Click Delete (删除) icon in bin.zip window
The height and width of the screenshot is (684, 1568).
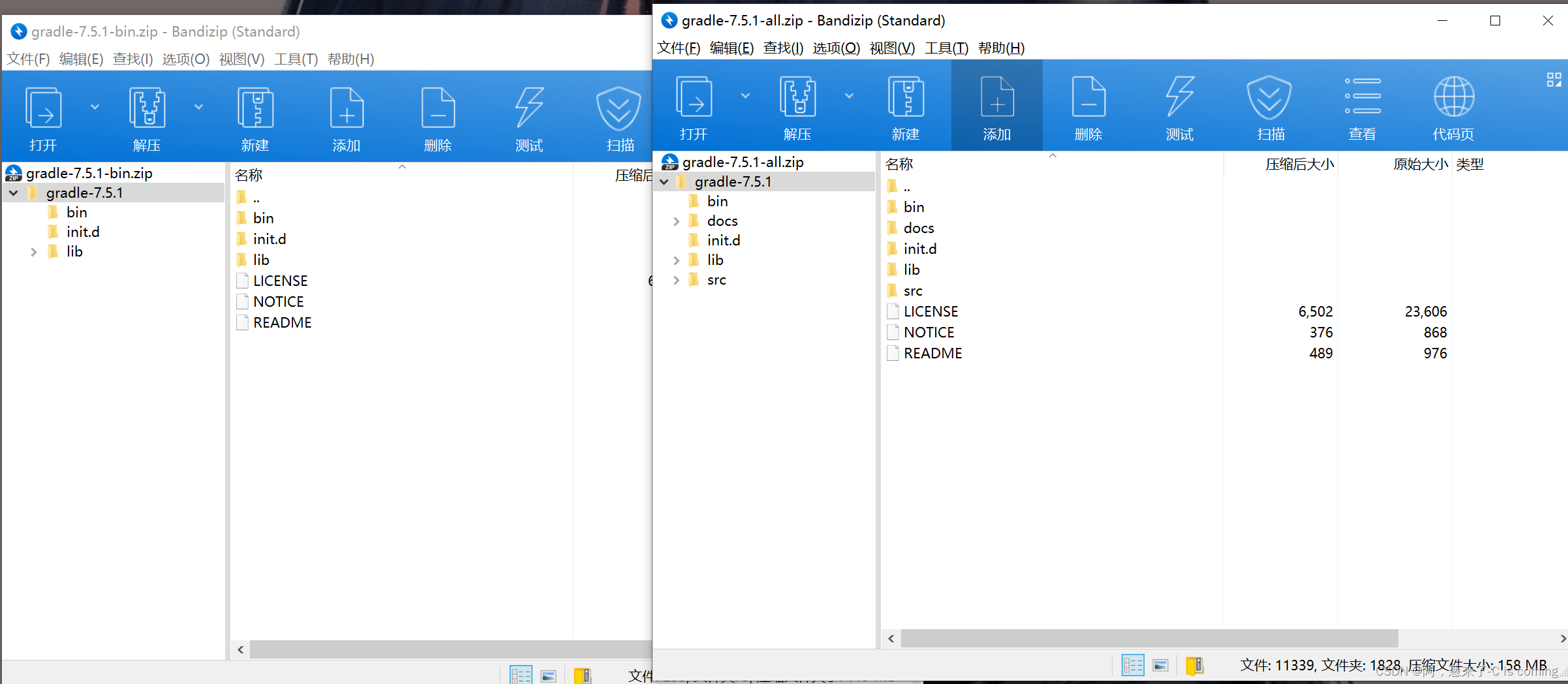pyautogui.click(x=438, y=108)
